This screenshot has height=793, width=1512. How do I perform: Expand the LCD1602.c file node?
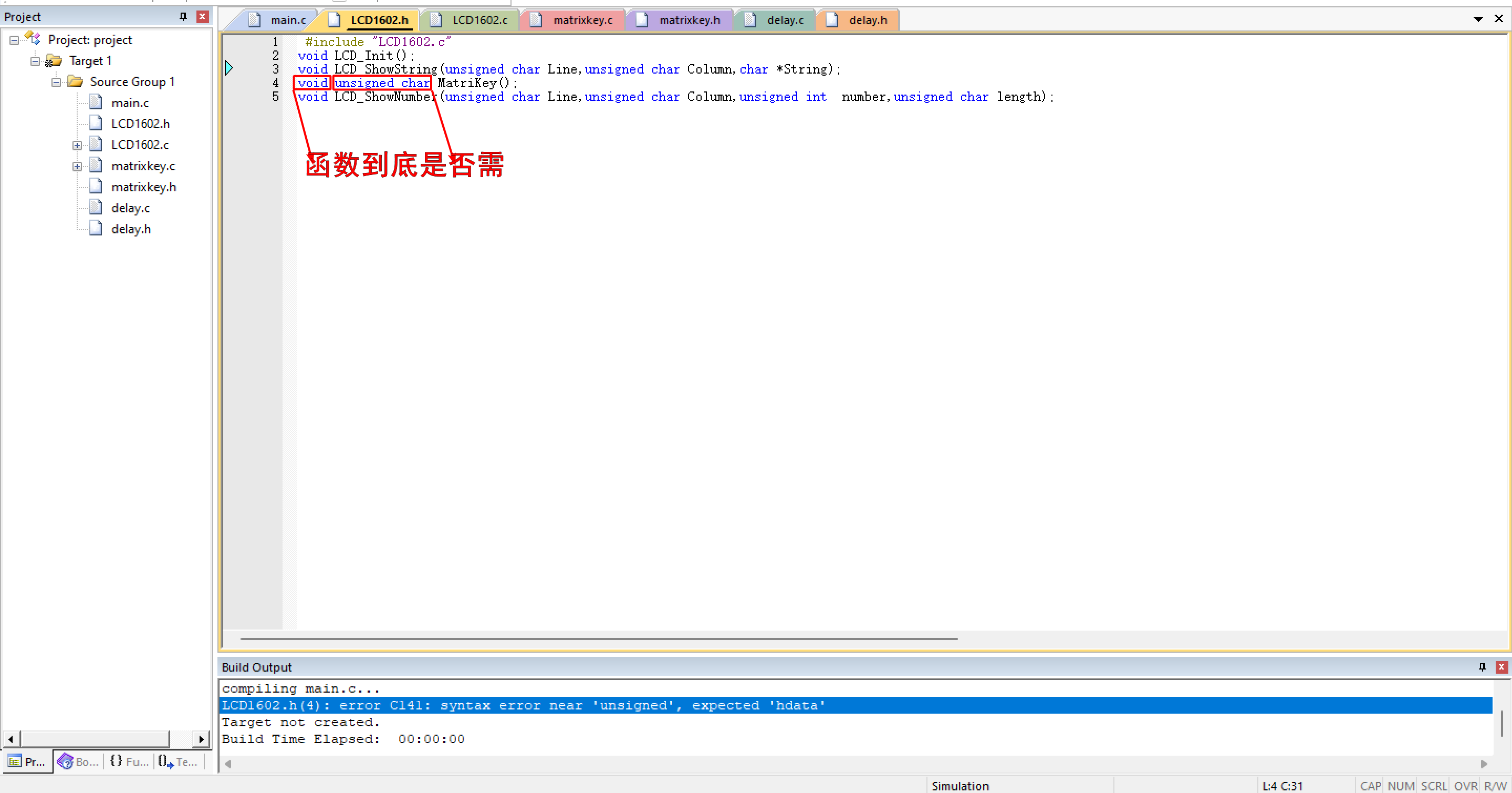click(77, 145)
